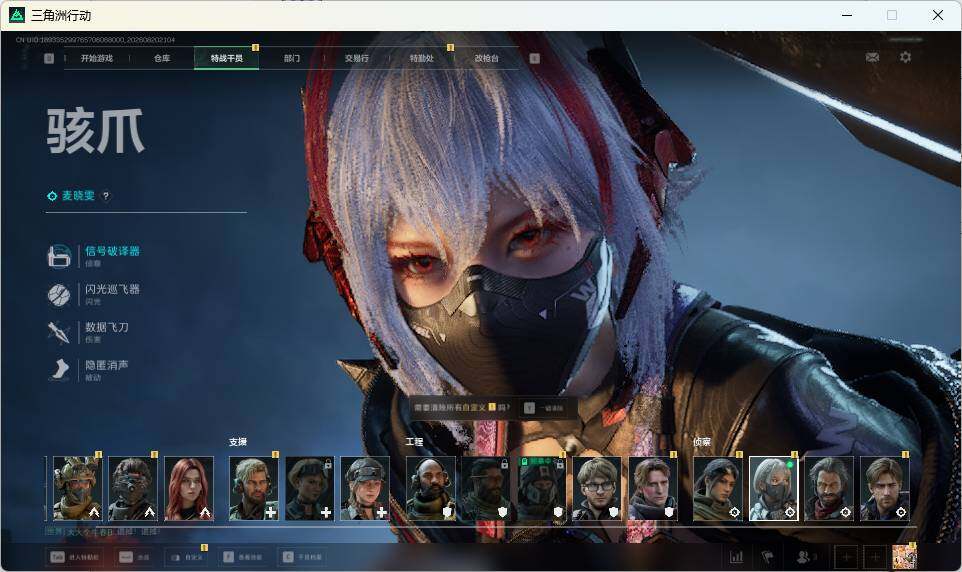
Task: Select the 闪光巡飞器 skill icon
Action: (59, 295)
